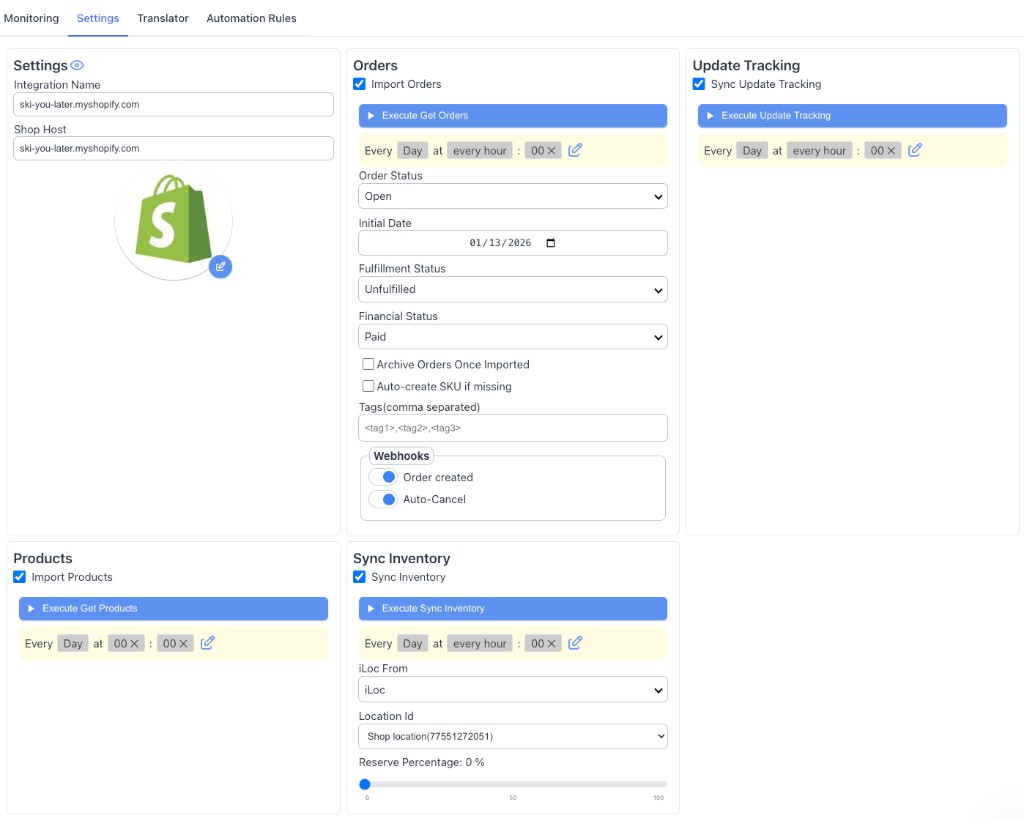Click the edit pencil on the Shopify logo

[x=220, y=267]
